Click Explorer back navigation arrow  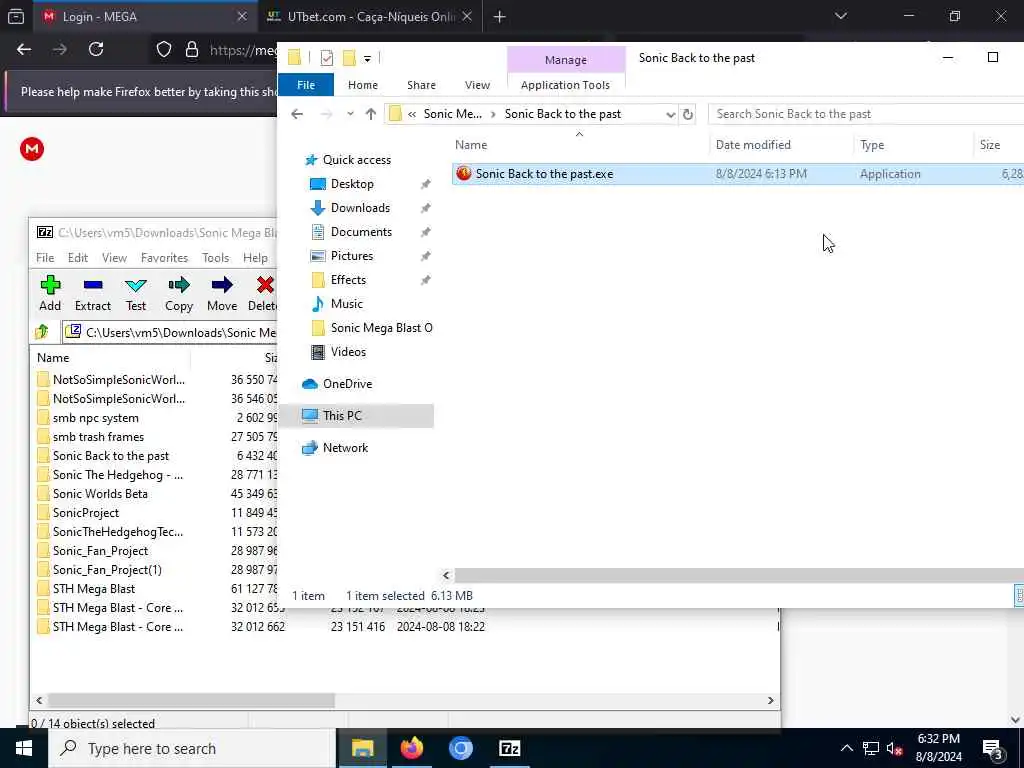(297, 114)
